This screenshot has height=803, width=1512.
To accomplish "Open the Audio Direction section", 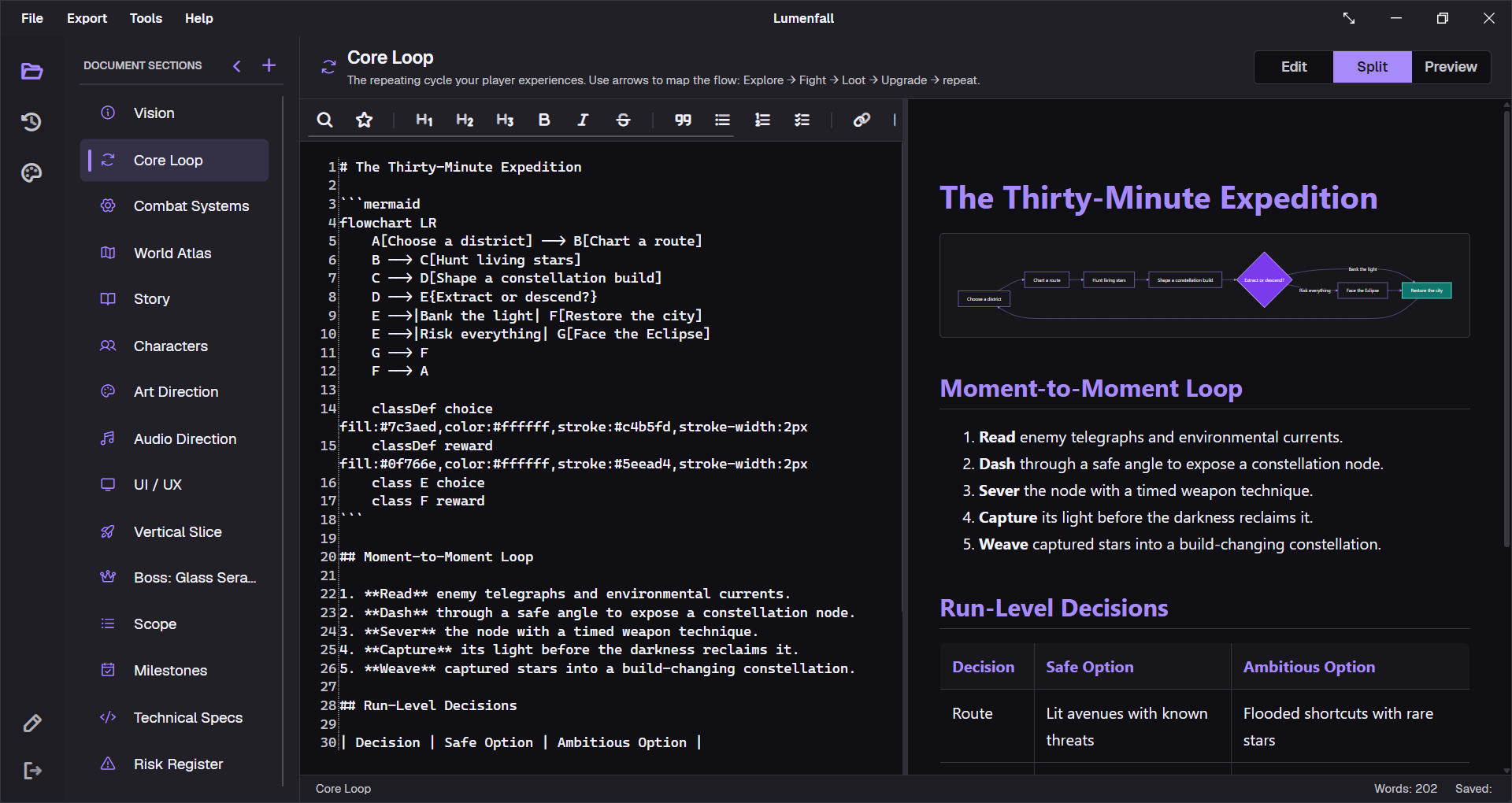I will click(x=174, y=439).
